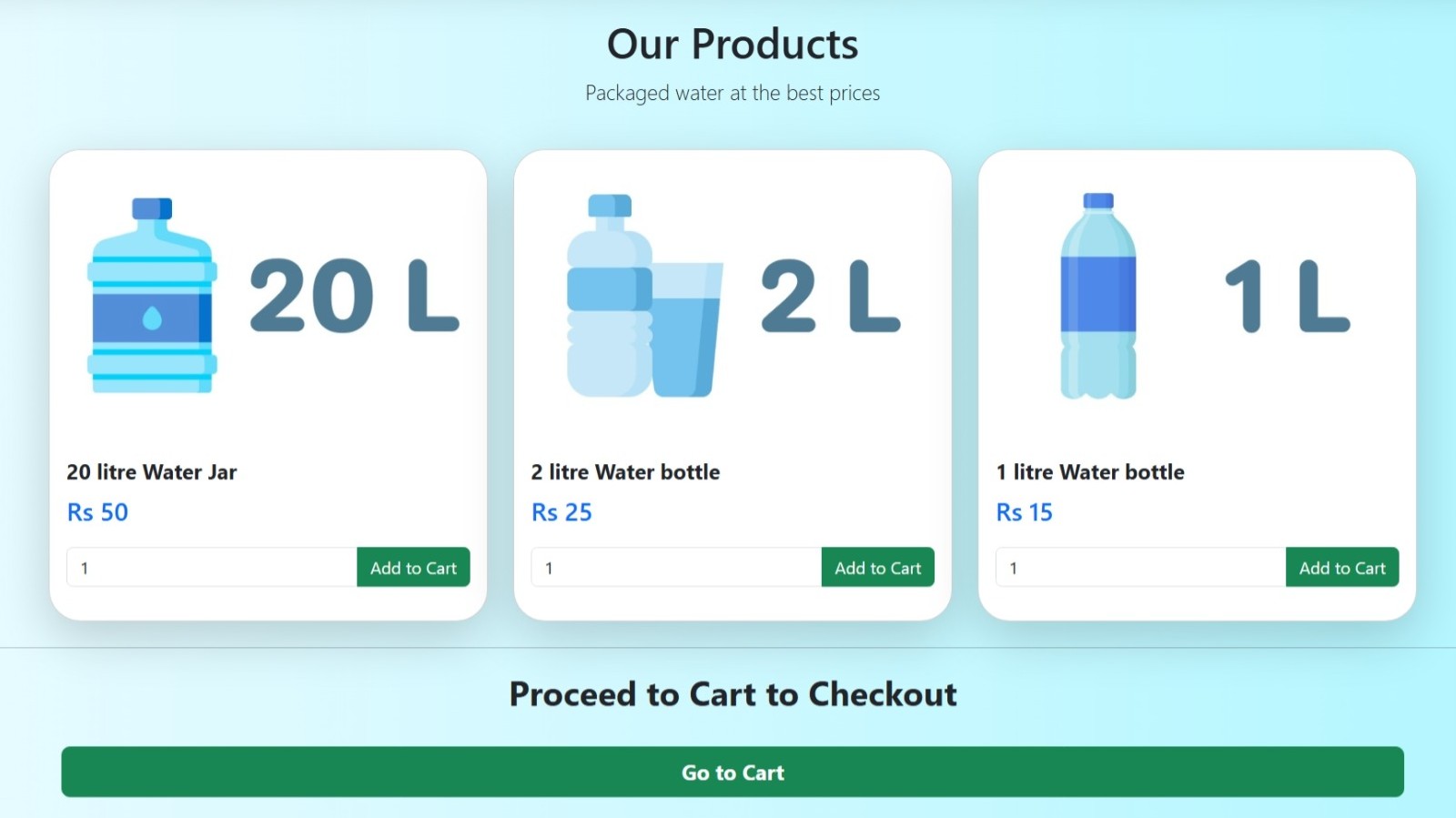Focus the quantity field for 2 litre bottle
Screen dimensions: 1456x818
(x=676, y=567)
